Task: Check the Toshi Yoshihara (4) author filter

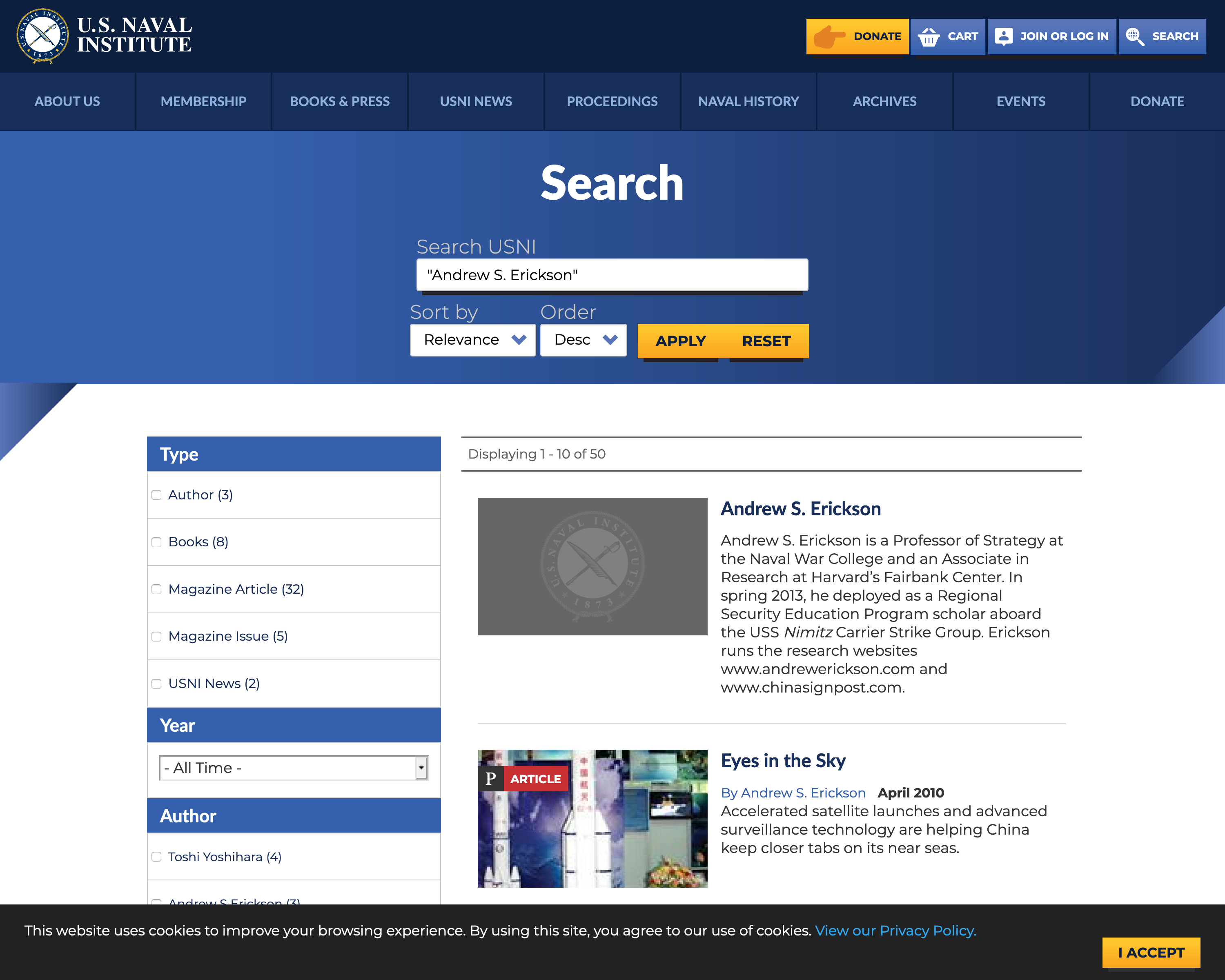Action: click(x=156, y=857)
